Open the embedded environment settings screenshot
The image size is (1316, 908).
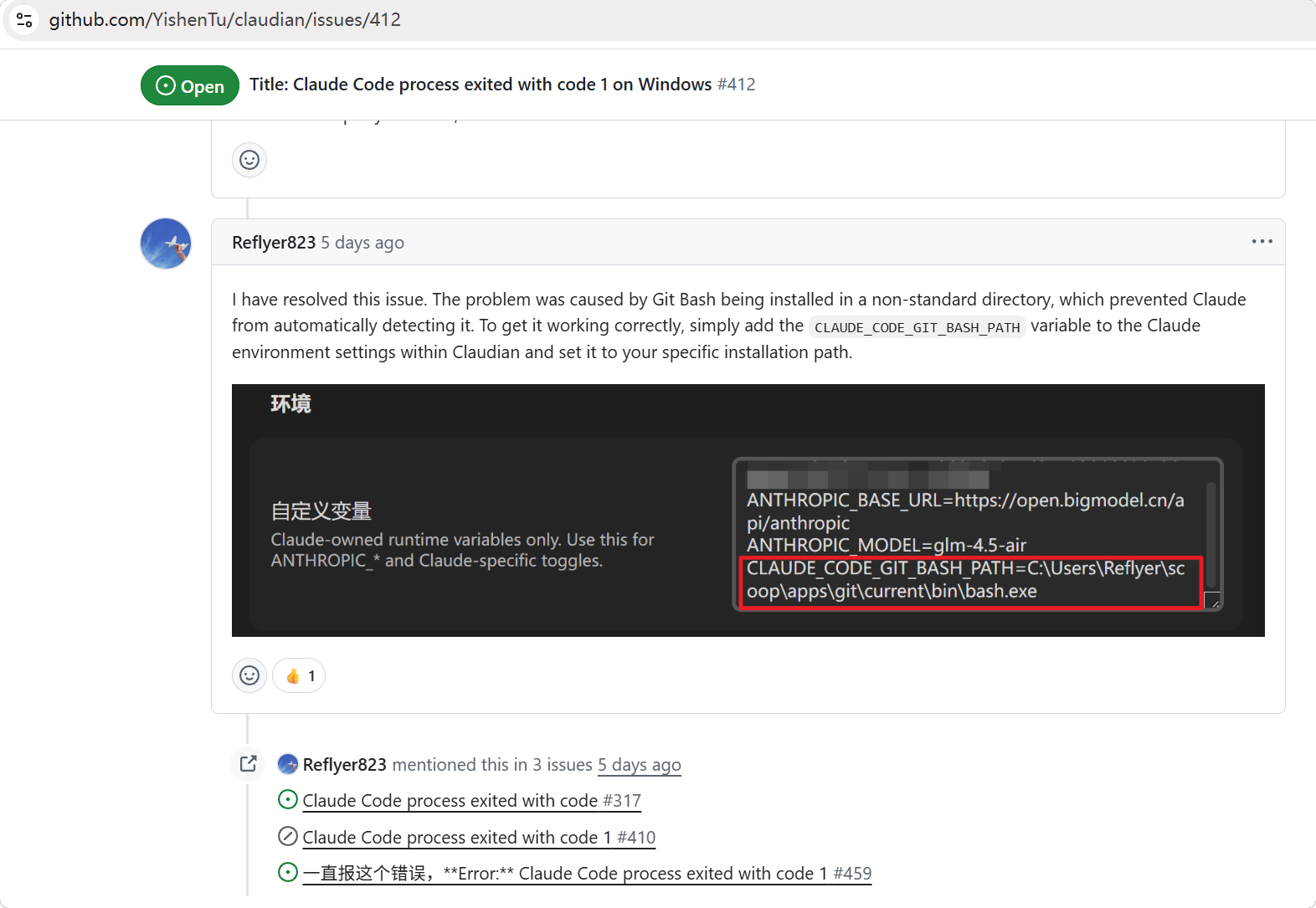[748, 510]
